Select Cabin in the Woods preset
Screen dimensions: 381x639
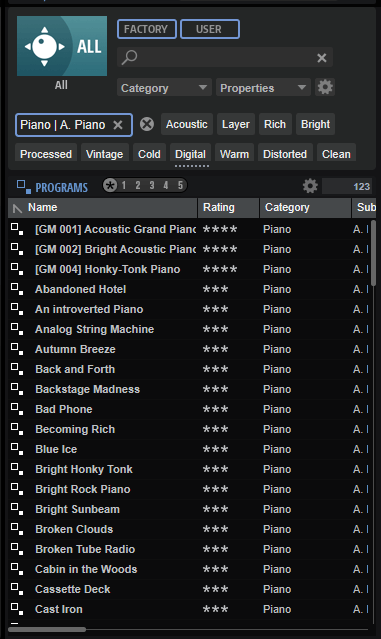[86, 569]
